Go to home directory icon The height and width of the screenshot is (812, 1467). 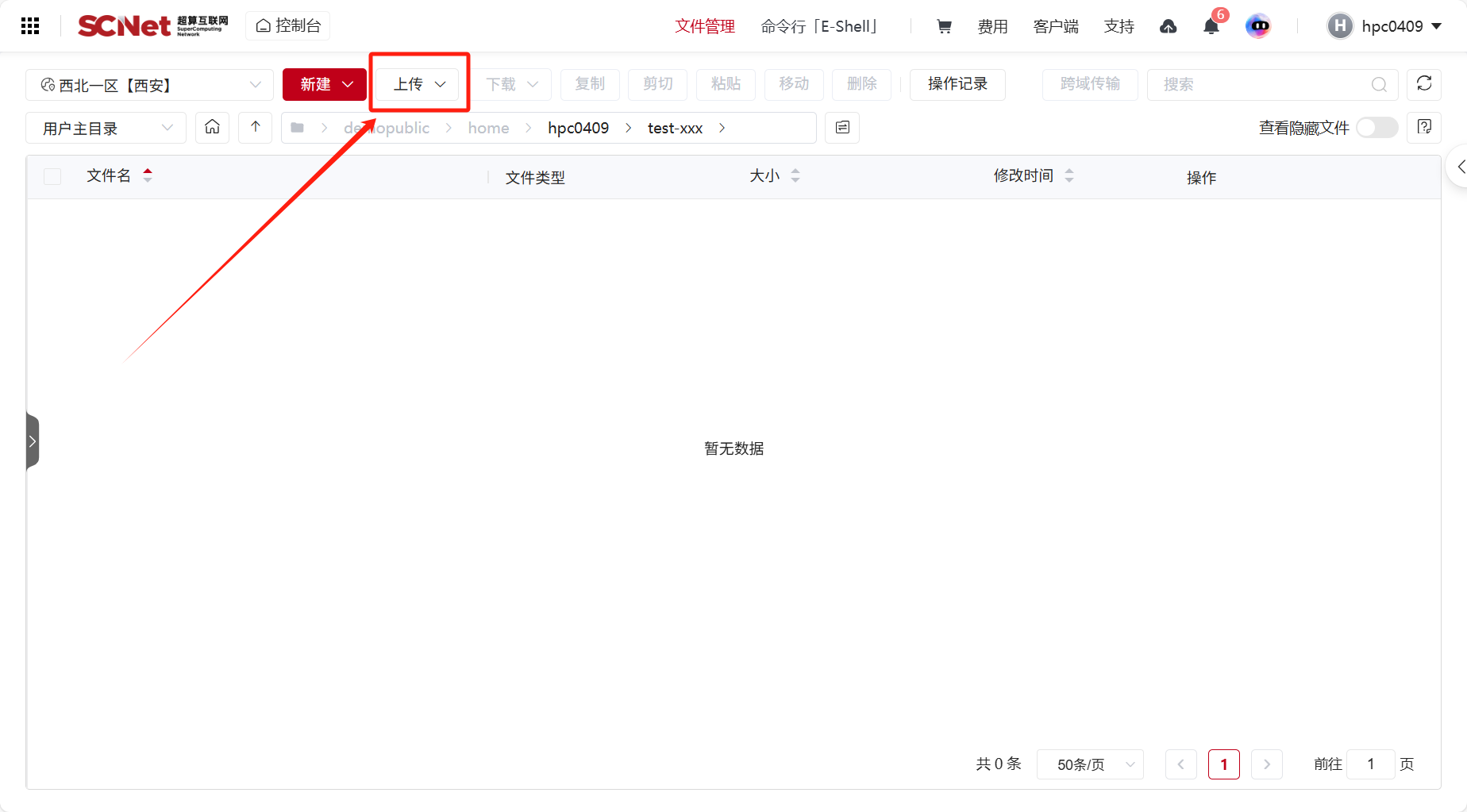212,128
